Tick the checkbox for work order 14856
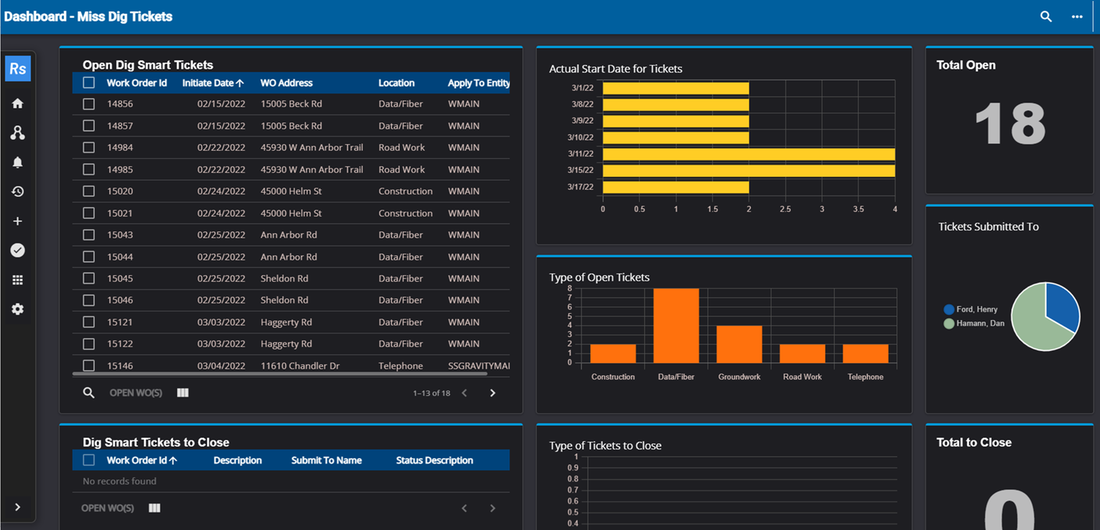Viewport: 1100px width, 530px height. coord(89,104)
